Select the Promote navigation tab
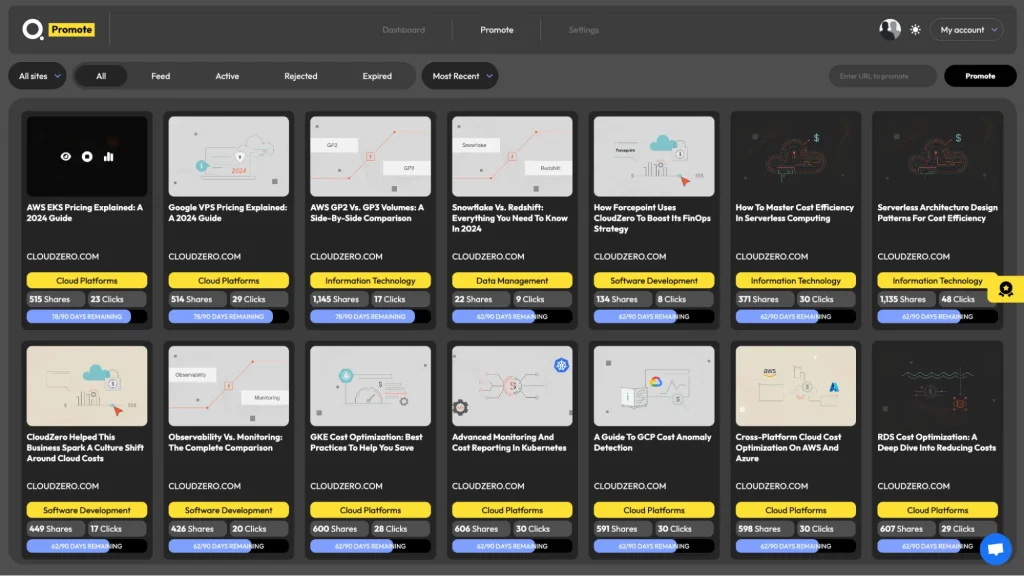The width and height of the screenshot is (1024, 576). point(497,30)
